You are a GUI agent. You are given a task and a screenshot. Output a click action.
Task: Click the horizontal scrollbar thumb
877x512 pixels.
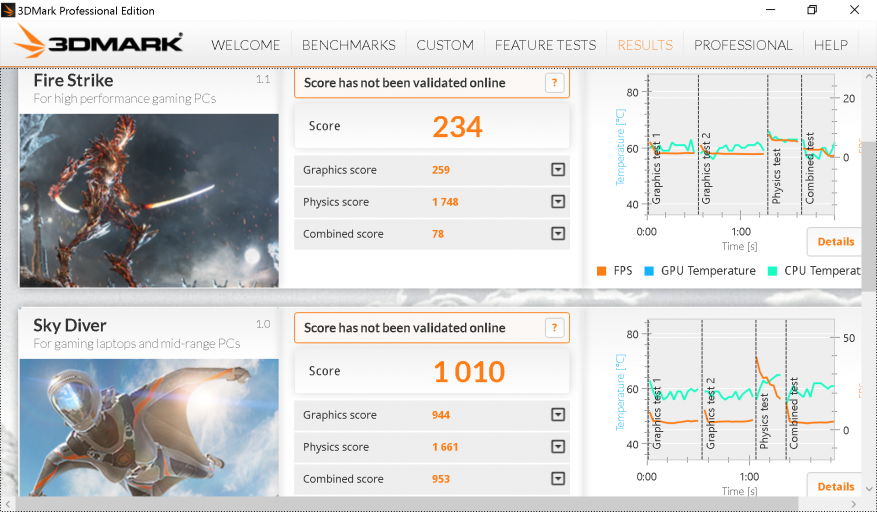(407, 504)
